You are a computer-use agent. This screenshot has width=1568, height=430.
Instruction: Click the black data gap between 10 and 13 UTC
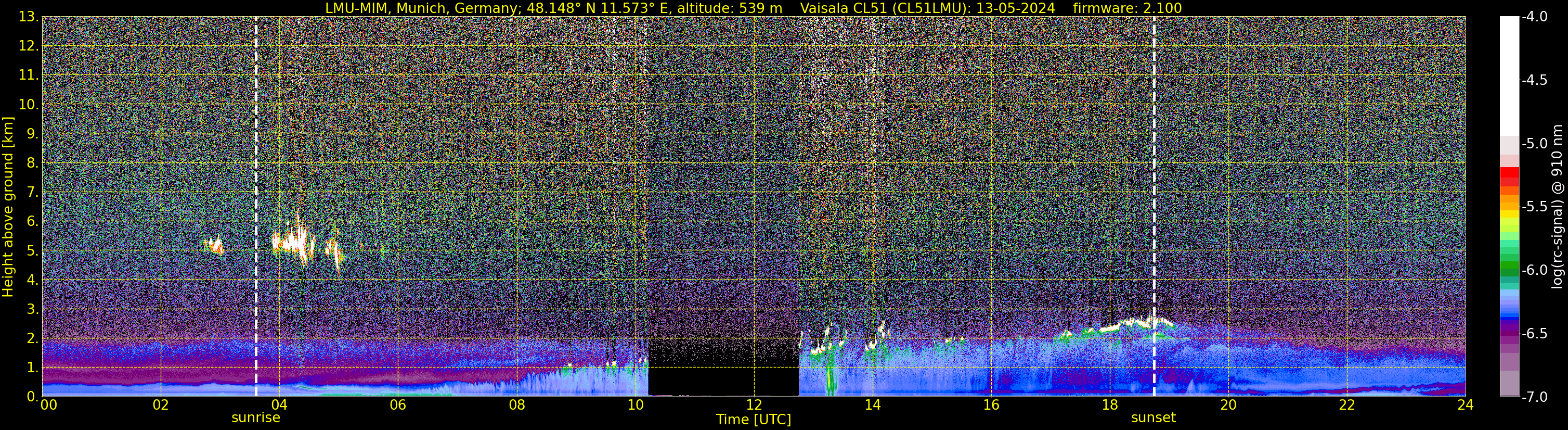(723, 381)
